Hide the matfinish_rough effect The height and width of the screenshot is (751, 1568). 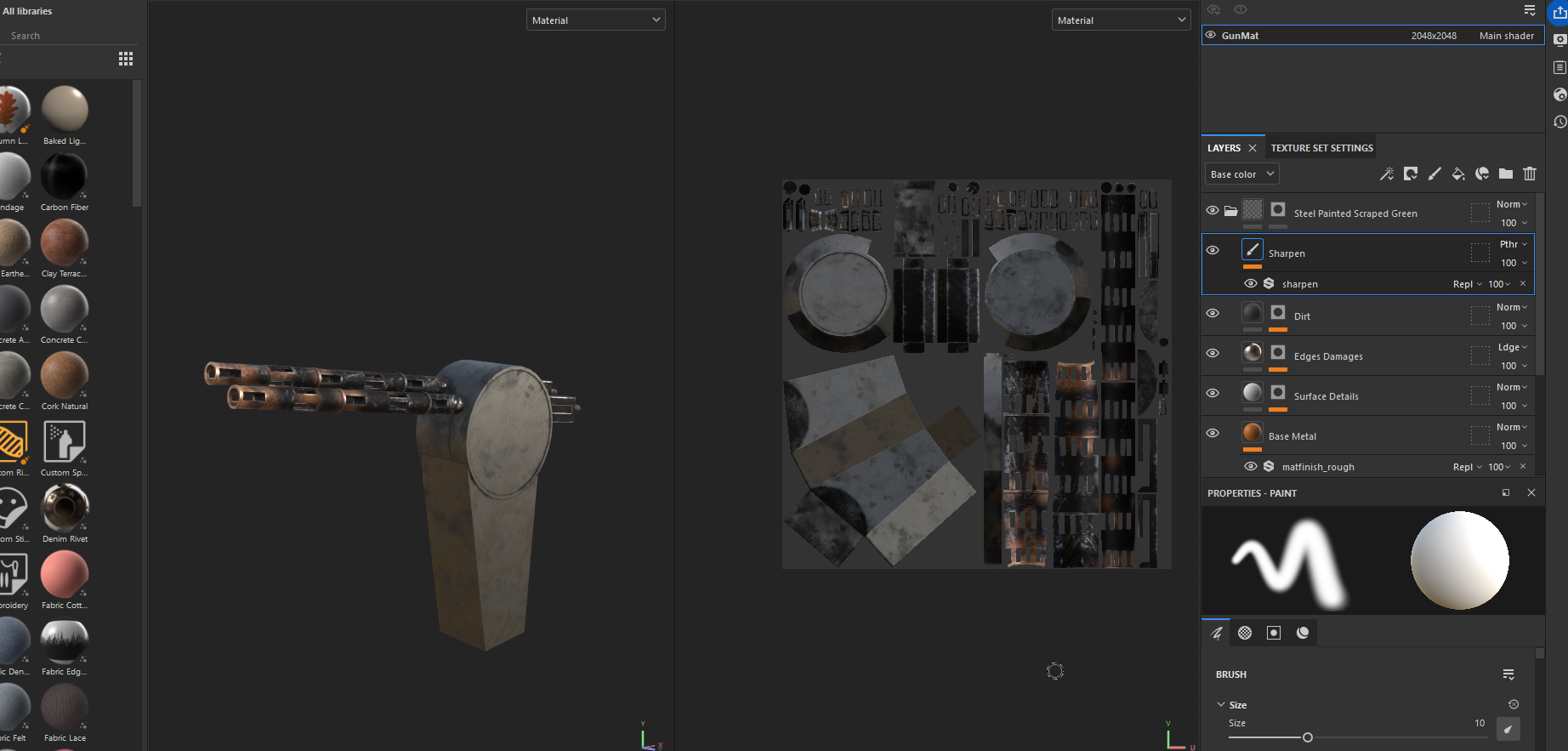point(1250,467)
